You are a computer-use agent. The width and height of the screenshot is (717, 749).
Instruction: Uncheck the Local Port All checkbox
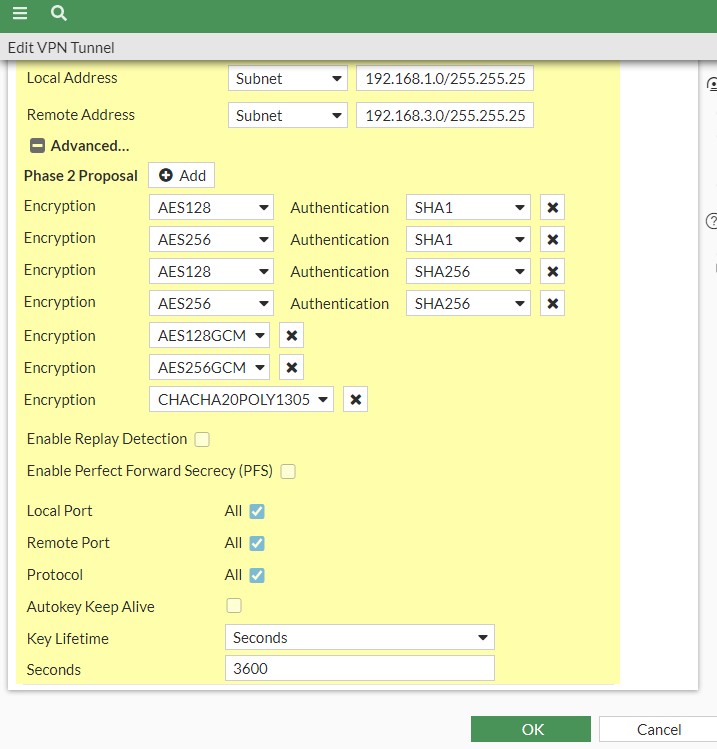(257, 511)
